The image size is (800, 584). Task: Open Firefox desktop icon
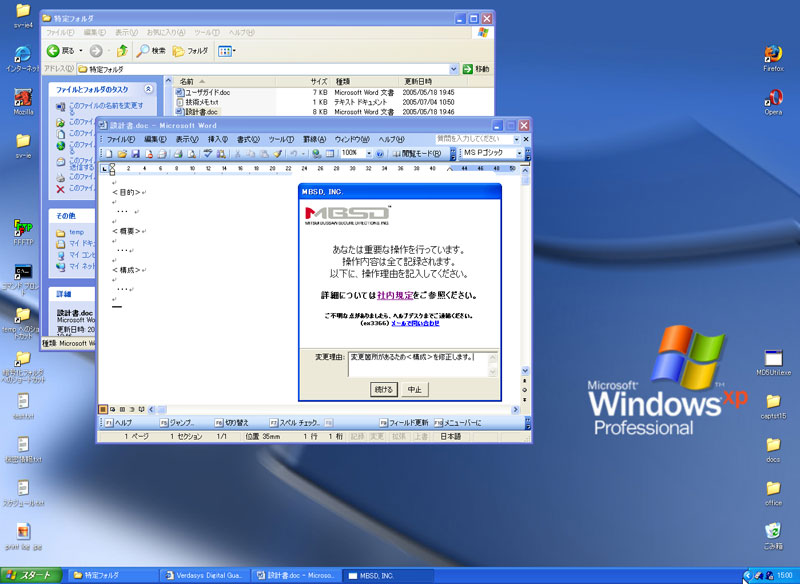click(x=773, y=58)
